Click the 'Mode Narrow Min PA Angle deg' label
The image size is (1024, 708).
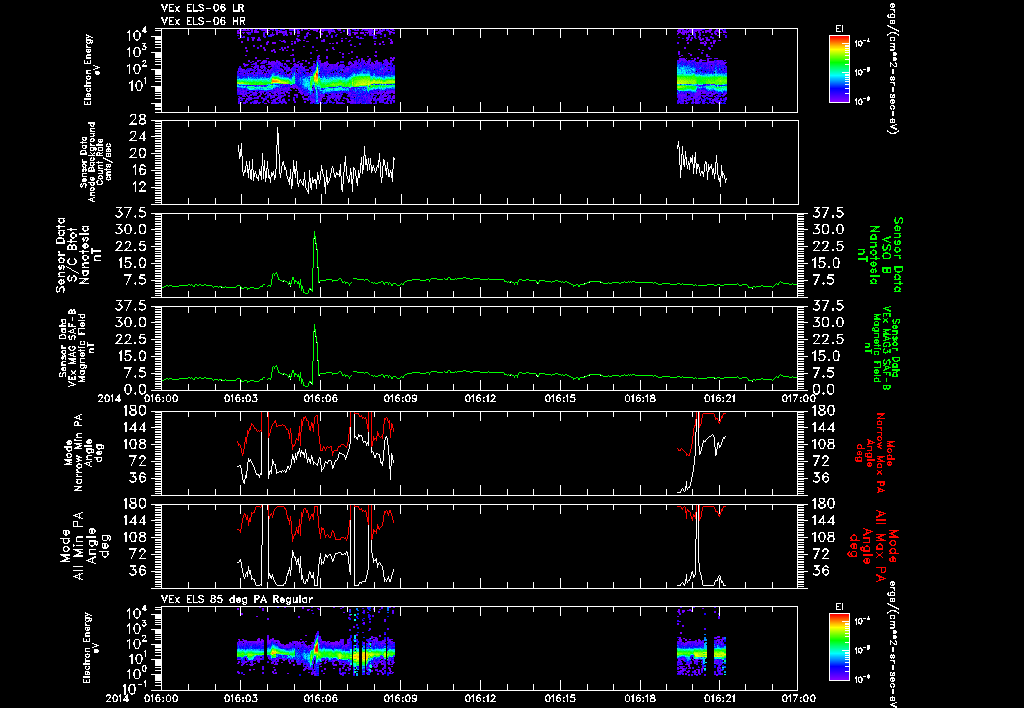point(85,451)
